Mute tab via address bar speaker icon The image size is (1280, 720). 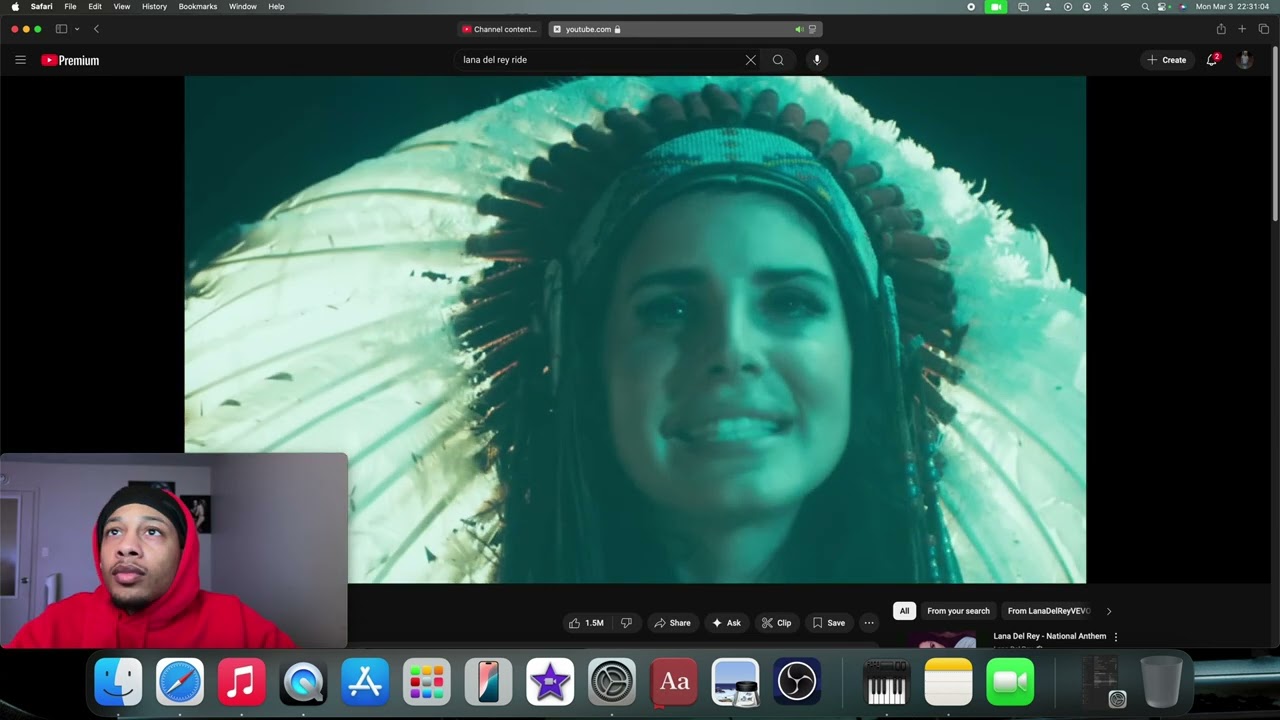[798, 29]
